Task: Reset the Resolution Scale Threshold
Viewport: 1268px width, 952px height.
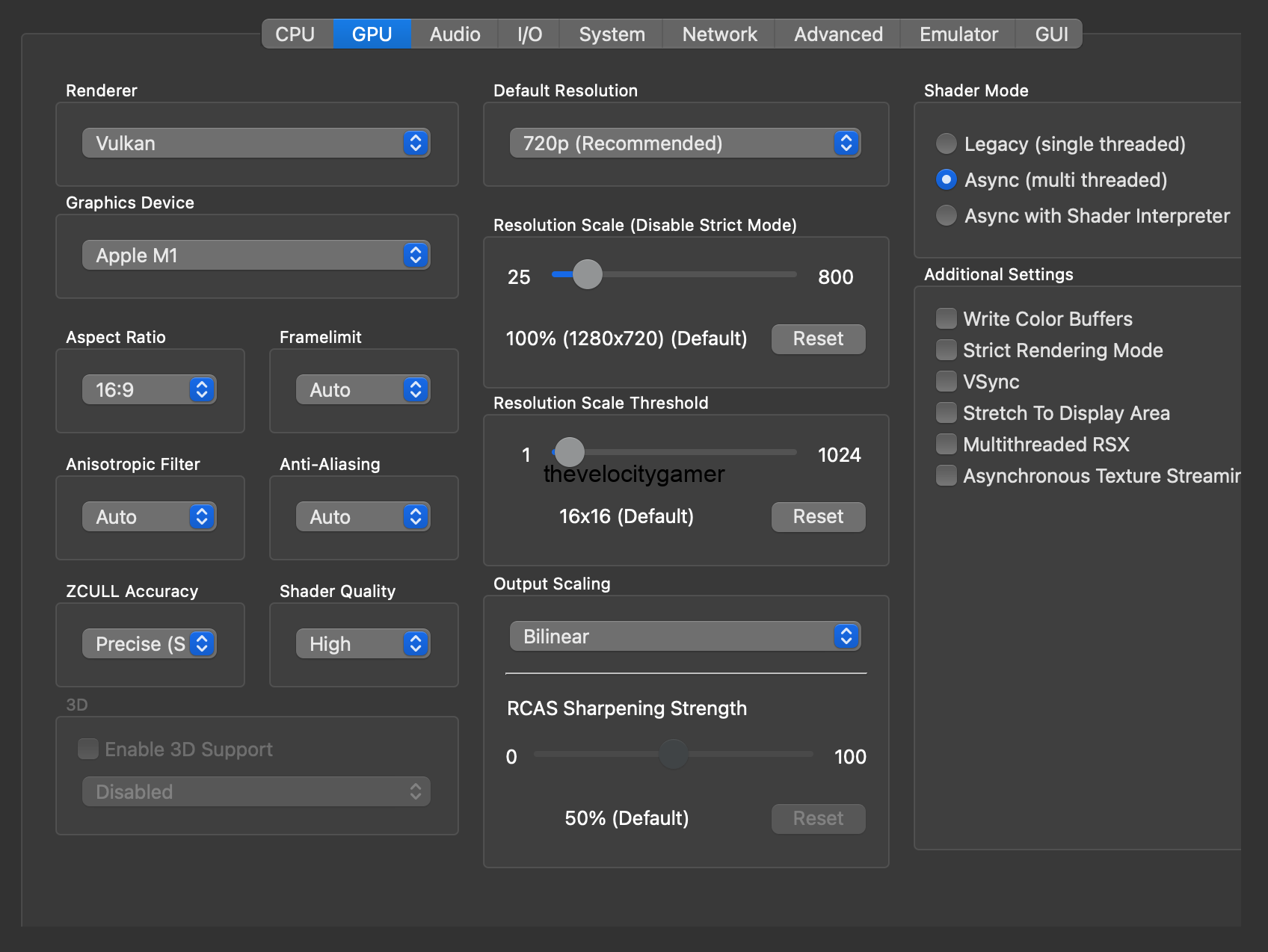Action: tap(817, 516)
